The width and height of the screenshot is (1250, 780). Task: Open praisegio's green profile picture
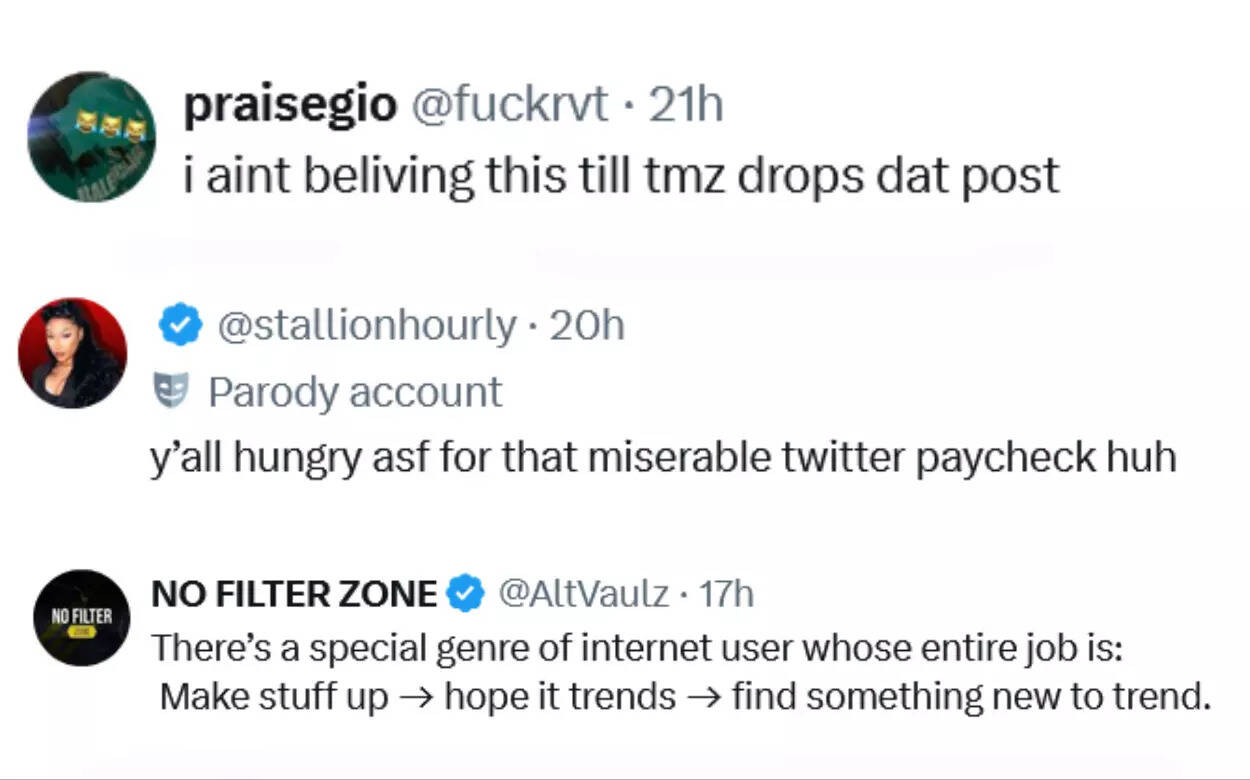[x=91, y=137]
